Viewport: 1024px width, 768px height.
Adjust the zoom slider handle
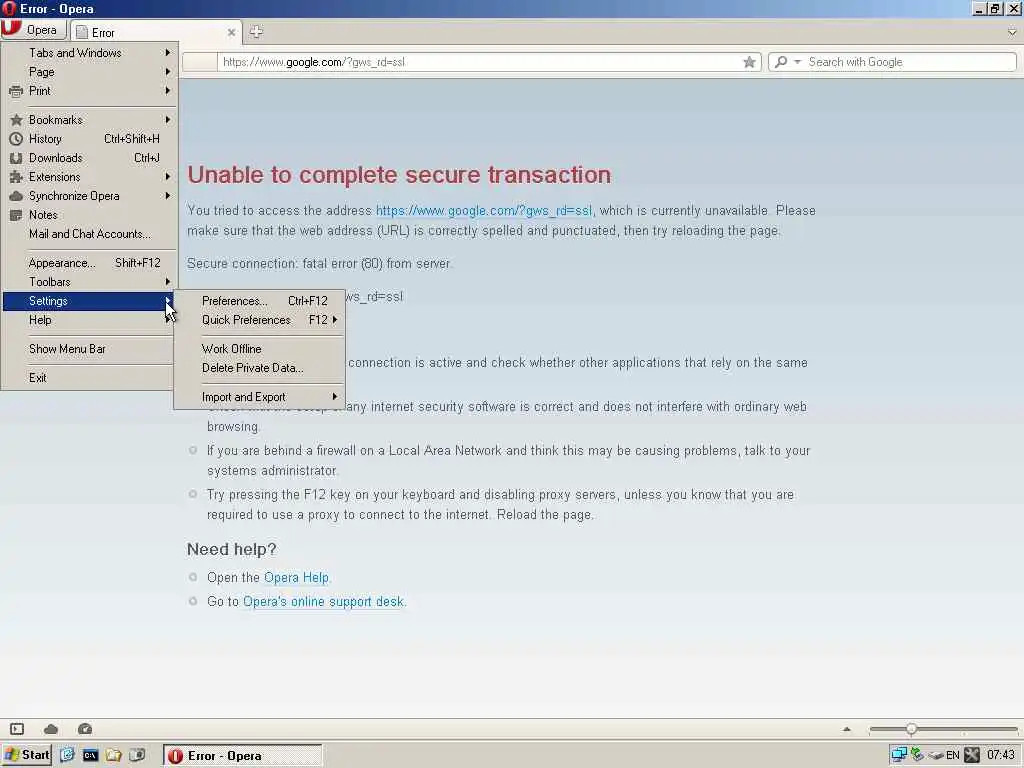911,729
